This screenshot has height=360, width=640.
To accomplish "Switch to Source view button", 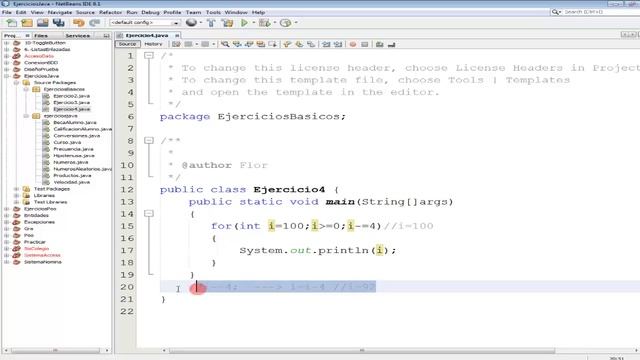I will pos(127,44).
